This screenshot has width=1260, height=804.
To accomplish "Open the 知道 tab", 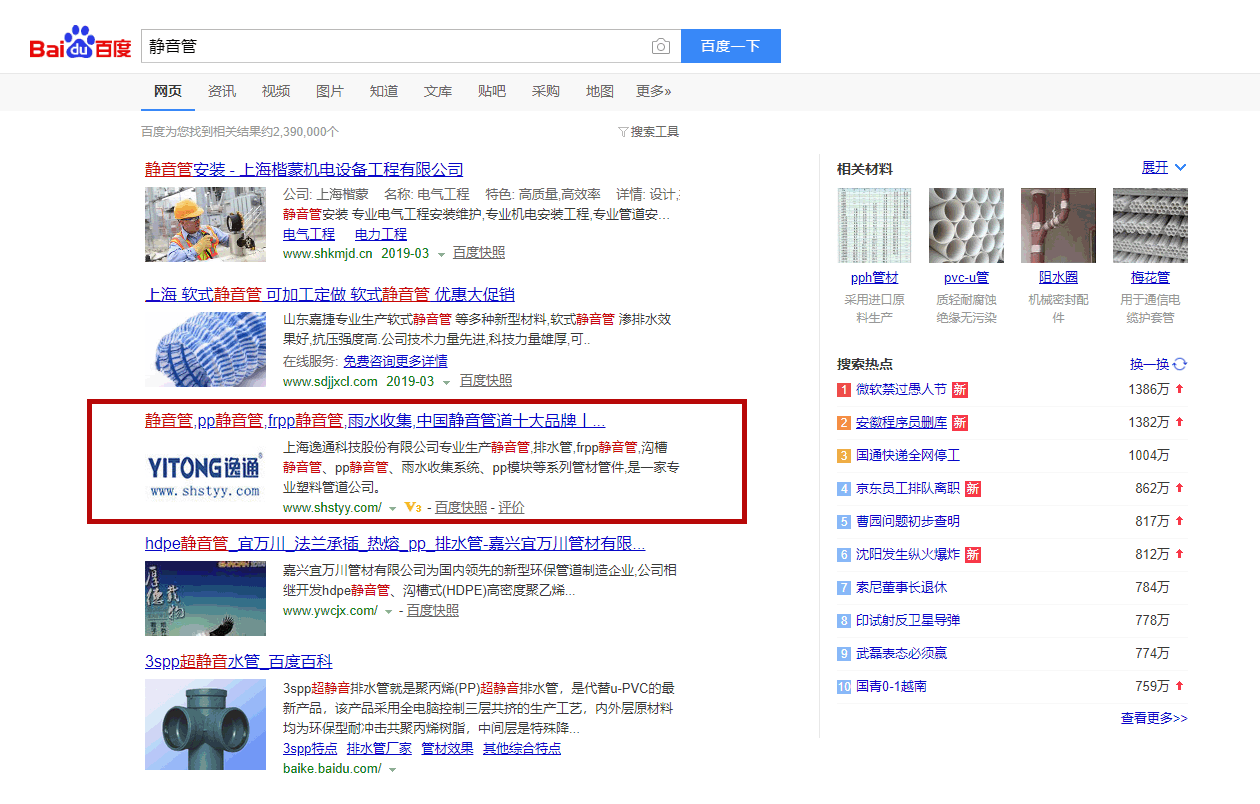I will coord(384,91).
